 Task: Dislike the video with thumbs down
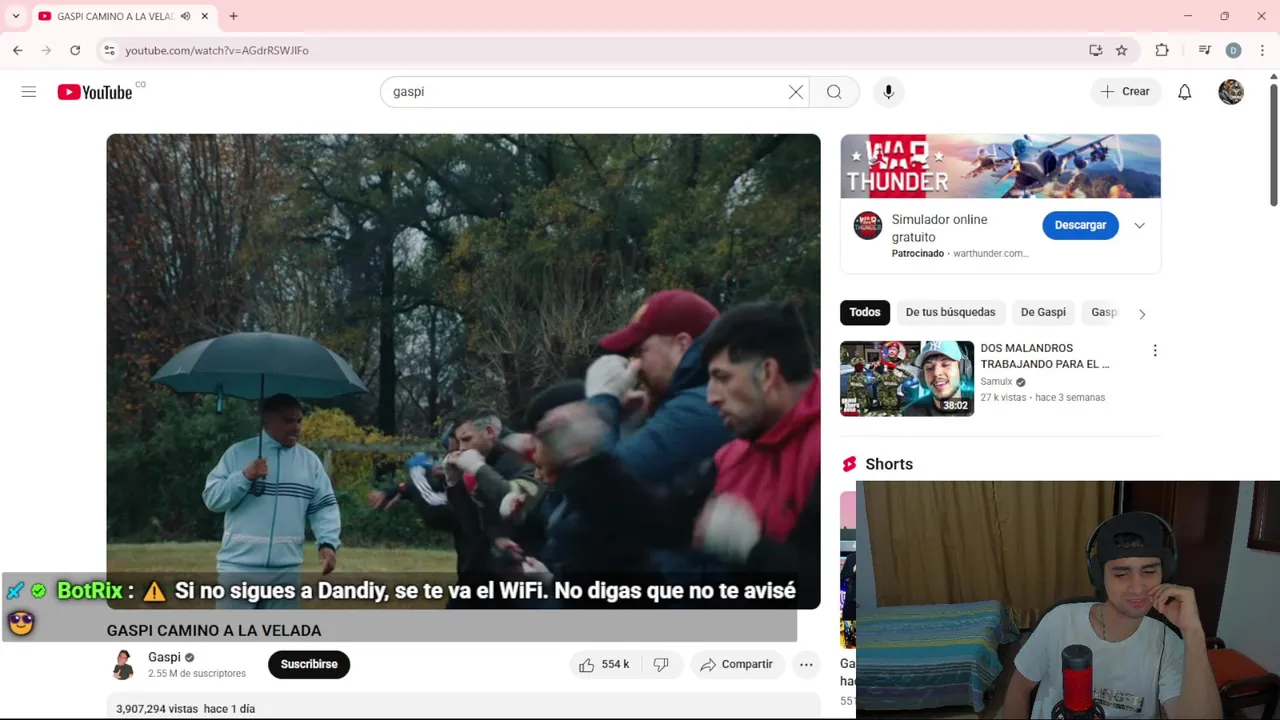coord(661,664)
